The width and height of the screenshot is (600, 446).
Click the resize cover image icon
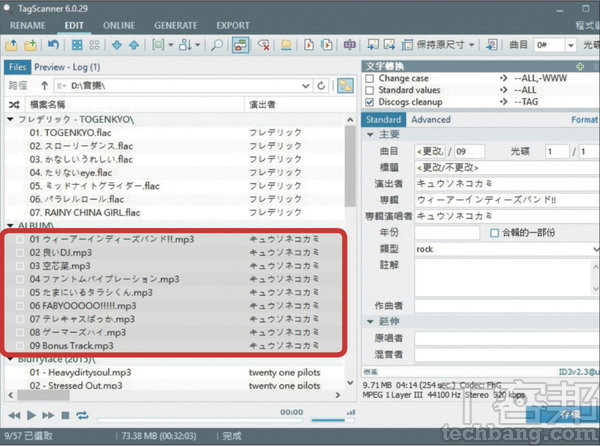407,45
